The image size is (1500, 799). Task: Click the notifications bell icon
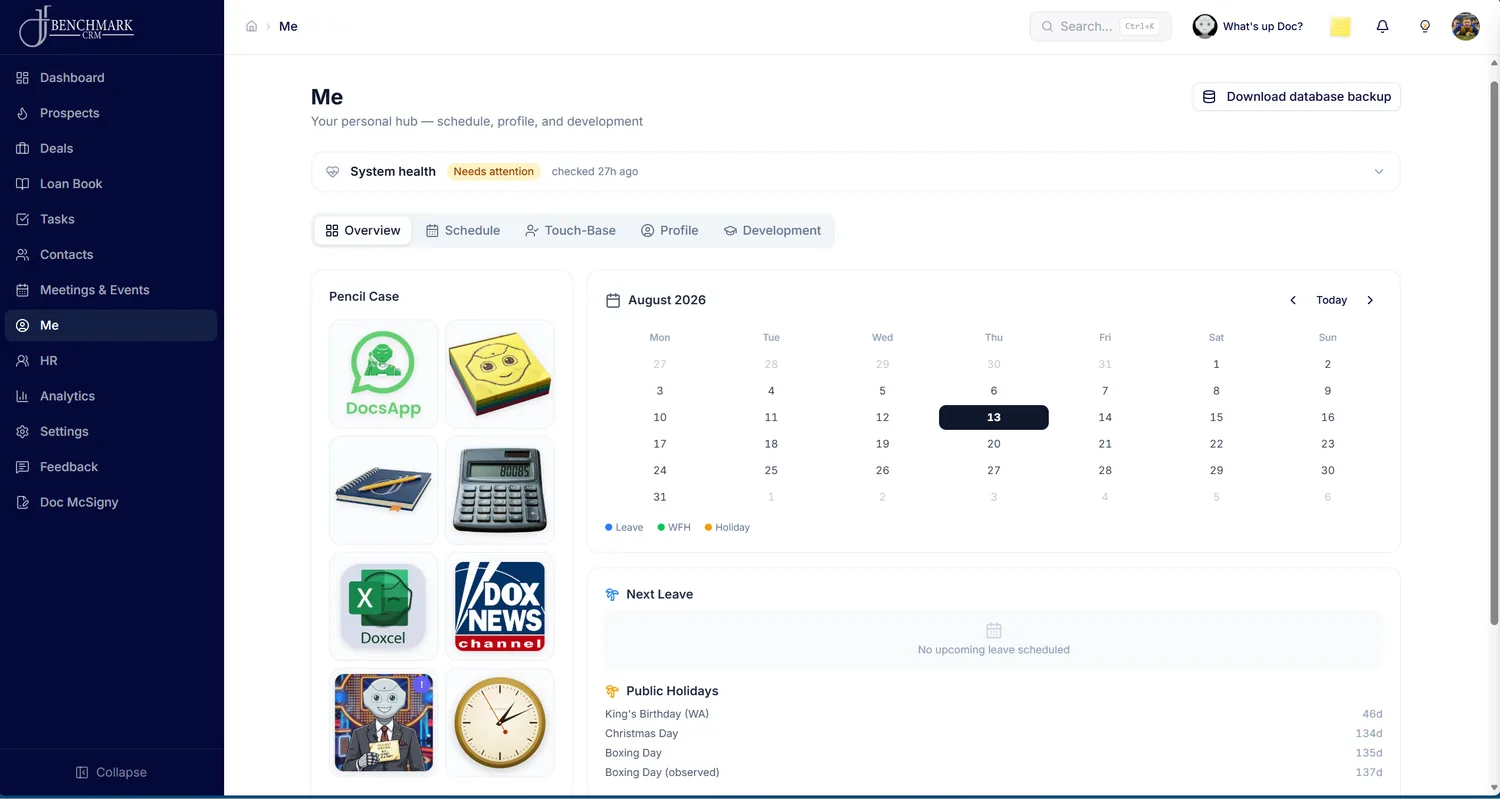[1382, 27]
